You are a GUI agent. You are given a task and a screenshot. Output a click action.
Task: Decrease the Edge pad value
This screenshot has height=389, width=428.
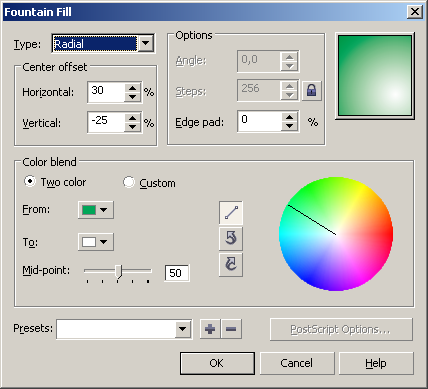click(x=289, y=126)
